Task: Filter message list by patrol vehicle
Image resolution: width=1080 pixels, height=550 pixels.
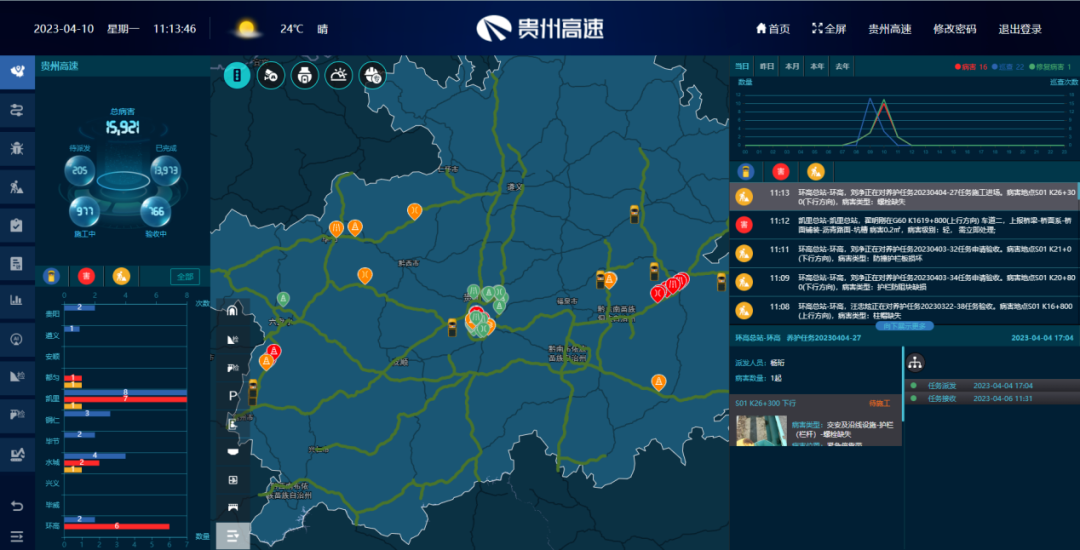Action: (x=745, y=171)
